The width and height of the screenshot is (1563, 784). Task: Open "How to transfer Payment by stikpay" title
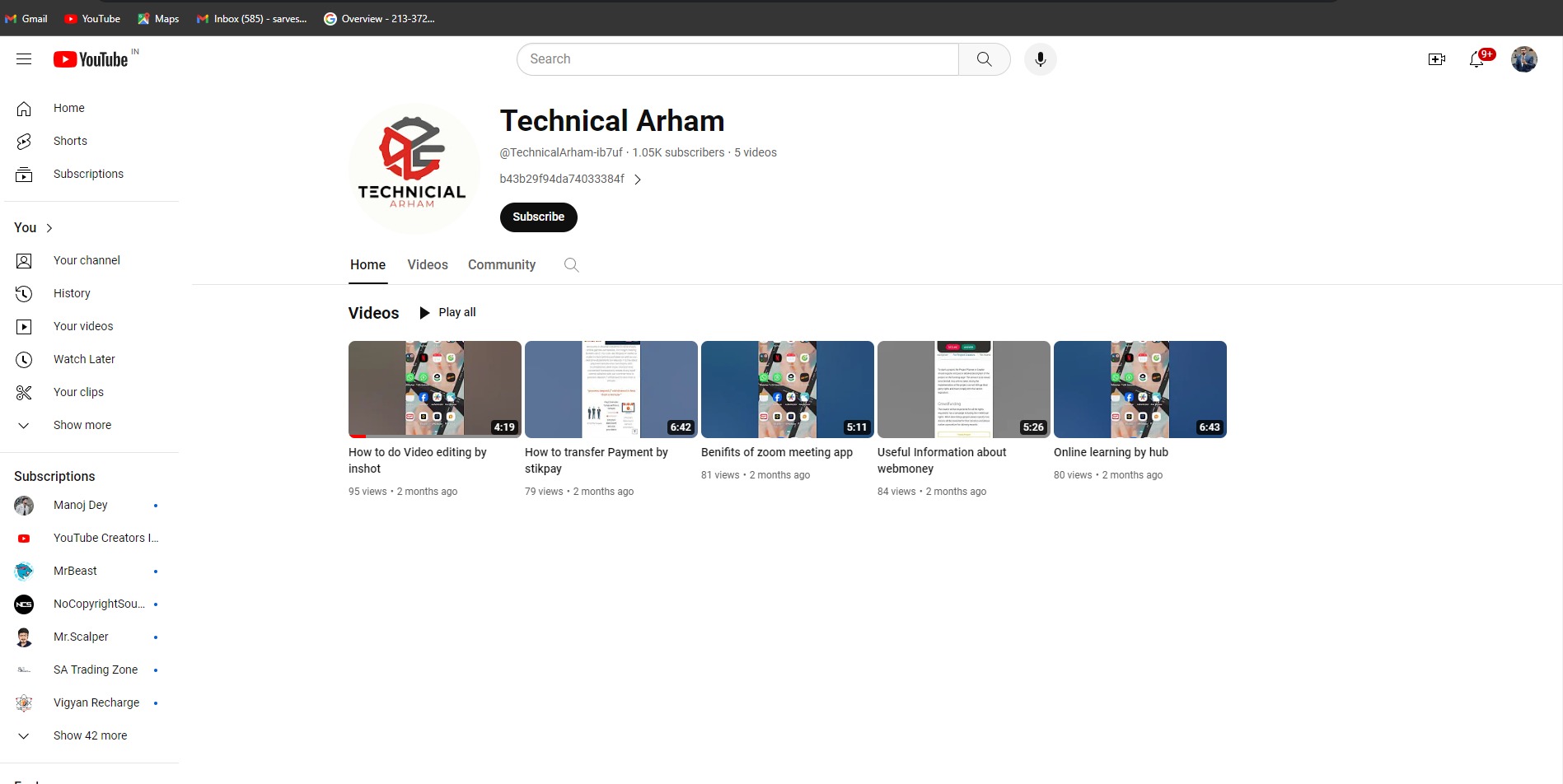pos(597,460)
